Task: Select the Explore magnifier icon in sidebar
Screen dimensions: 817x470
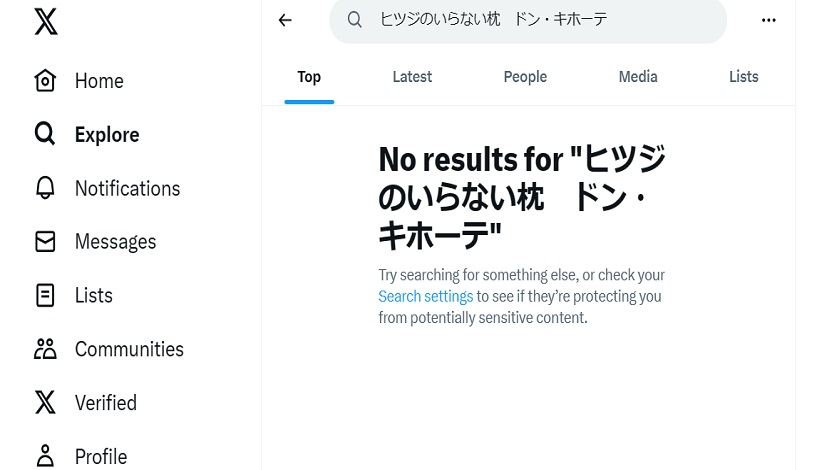Action: point(45,134)
